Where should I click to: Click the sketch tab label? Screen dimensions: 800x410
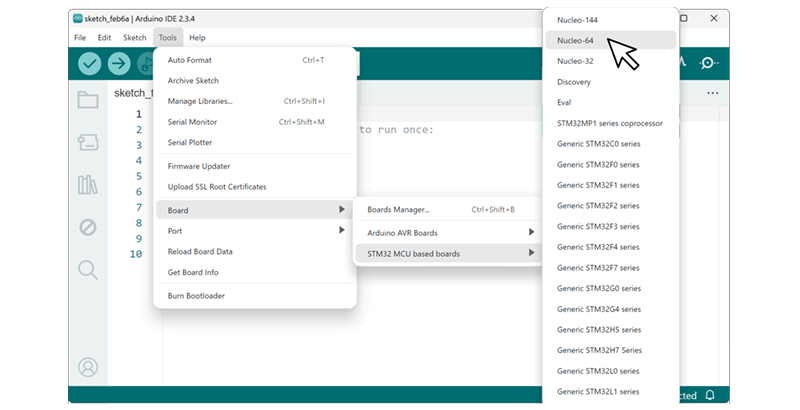[x=133, y=93]
